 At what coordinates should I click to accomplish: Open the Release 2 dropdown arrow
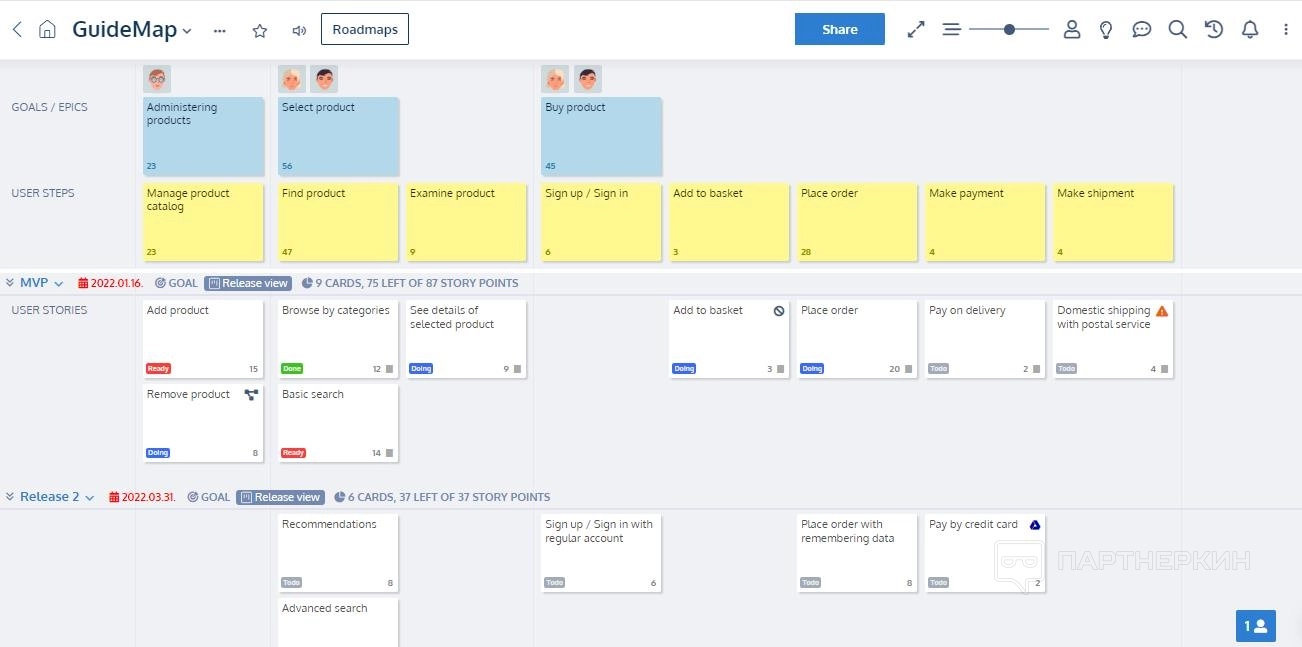pyautogui.click(x=90, y=498)
